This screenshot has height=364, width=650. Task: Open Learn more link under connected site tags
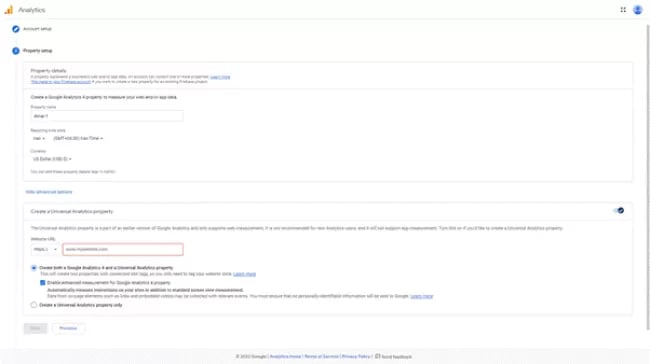coord(245,274)
